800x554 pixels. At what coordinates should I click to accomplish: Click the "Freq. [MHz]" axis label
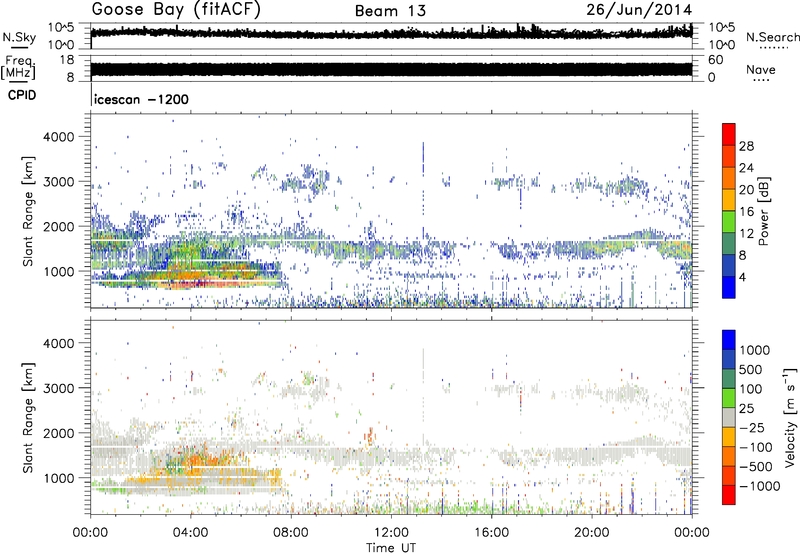click(19, 67)
